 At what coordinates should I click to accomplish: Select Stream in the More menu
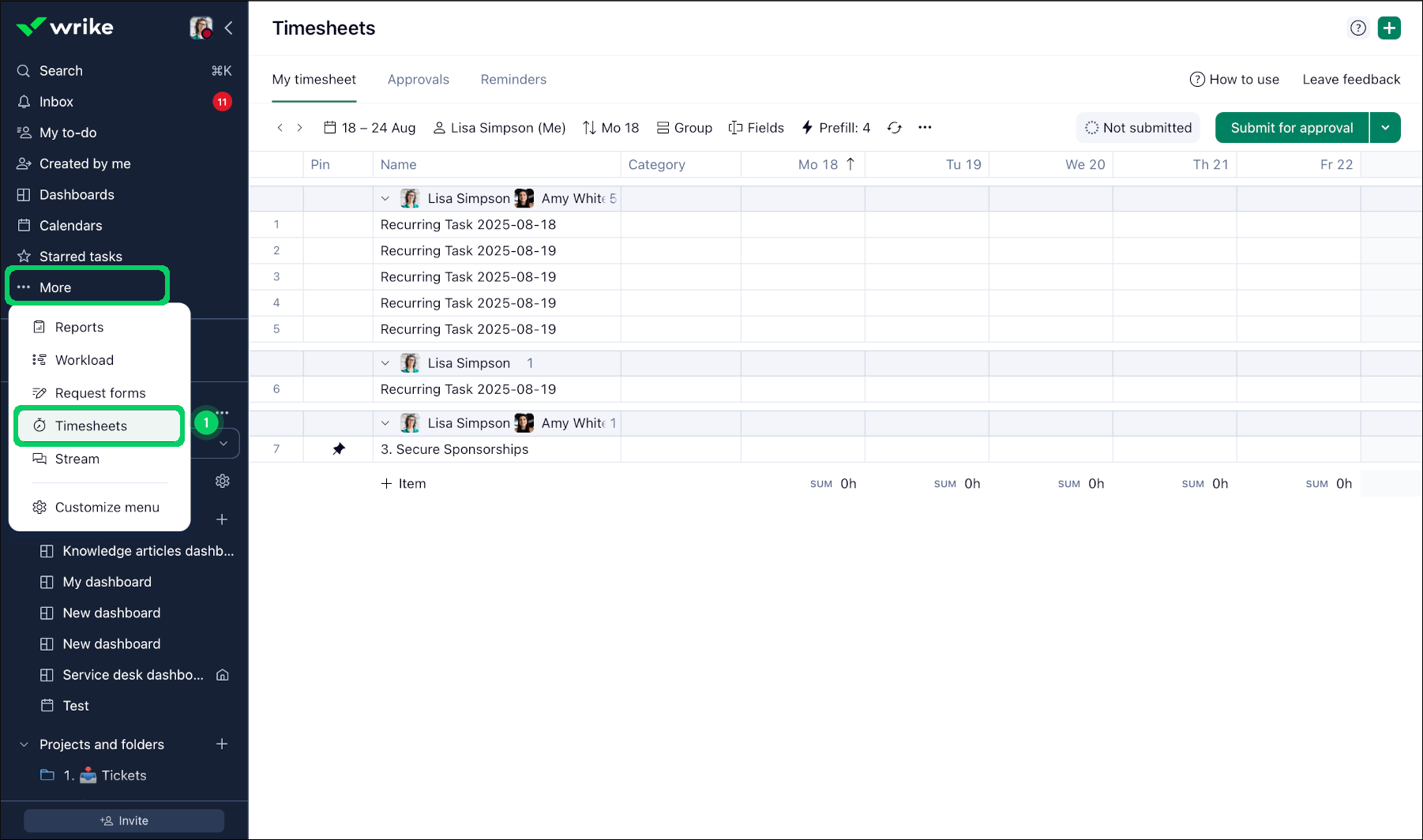(x=77, y=459)
